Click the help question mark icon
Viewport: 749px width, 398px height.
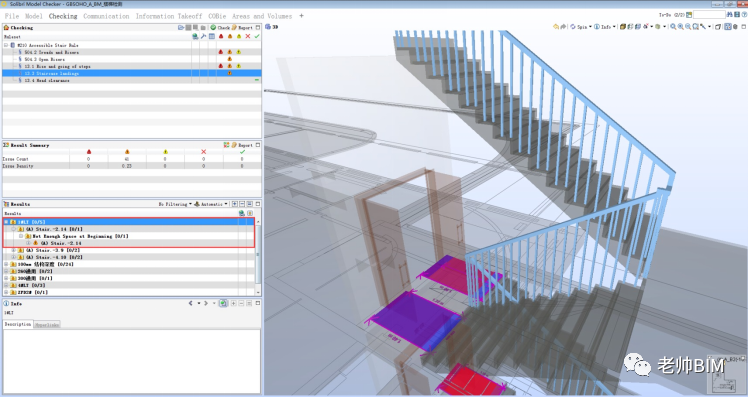pos(744,15)
